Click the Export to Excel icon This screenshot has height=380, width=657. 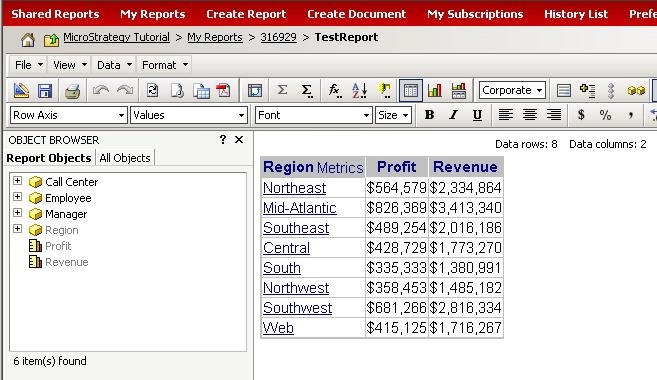[x=201, y=90]
